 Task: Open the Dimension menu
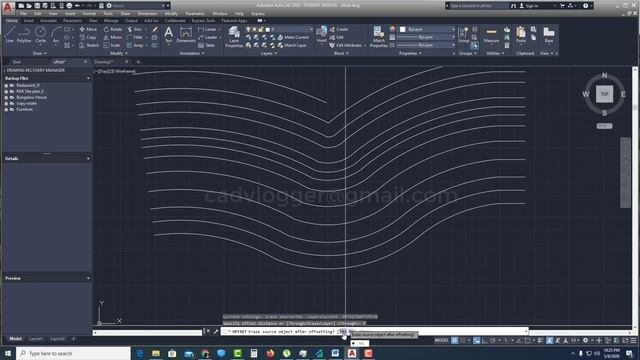point(147,13)
